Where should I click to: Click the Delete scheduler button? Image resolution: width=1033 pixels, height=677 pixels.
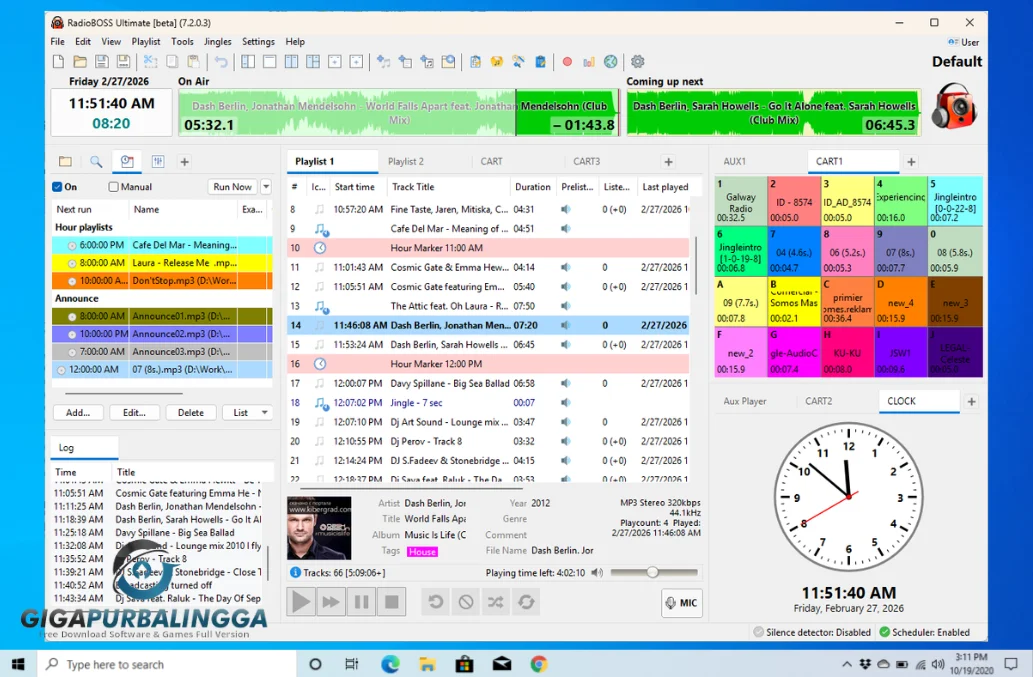[x=190, y=413]
